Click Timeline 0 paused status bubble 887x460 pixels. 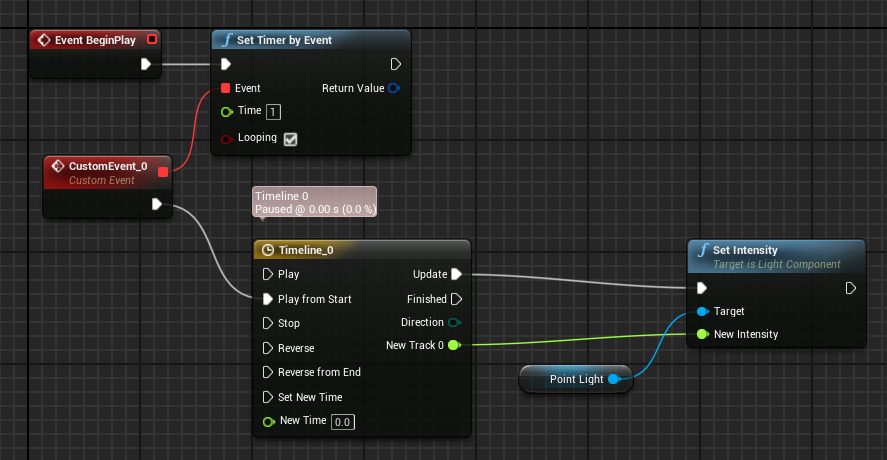(x=315, y=202)
